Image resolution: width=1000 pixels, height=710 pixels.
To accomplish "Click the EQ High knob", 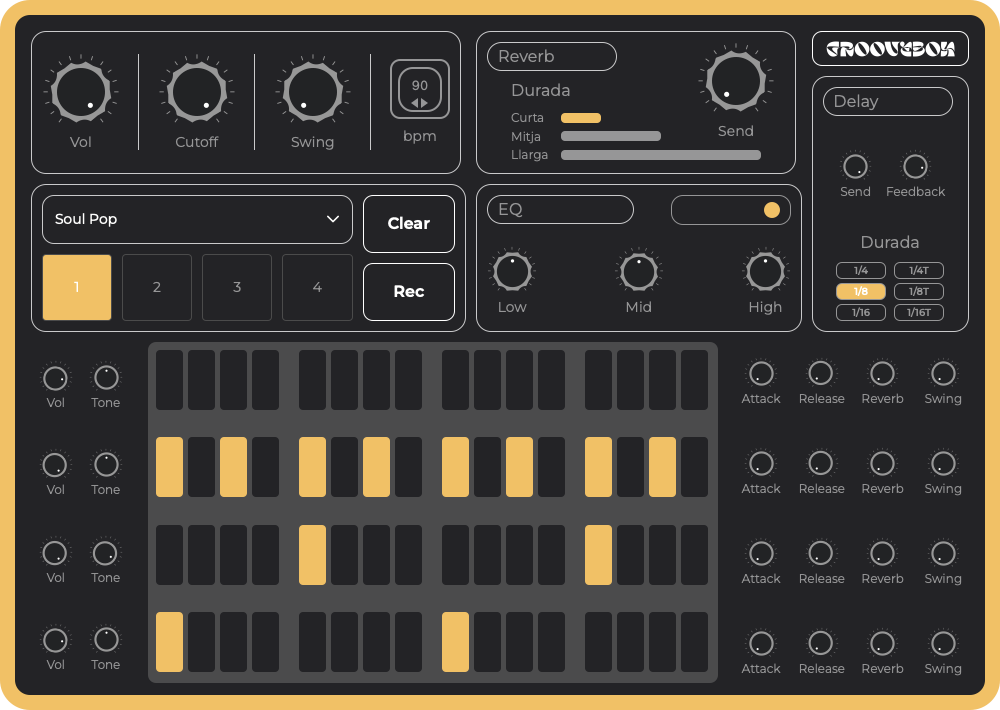I will click(x=765, y=270).
